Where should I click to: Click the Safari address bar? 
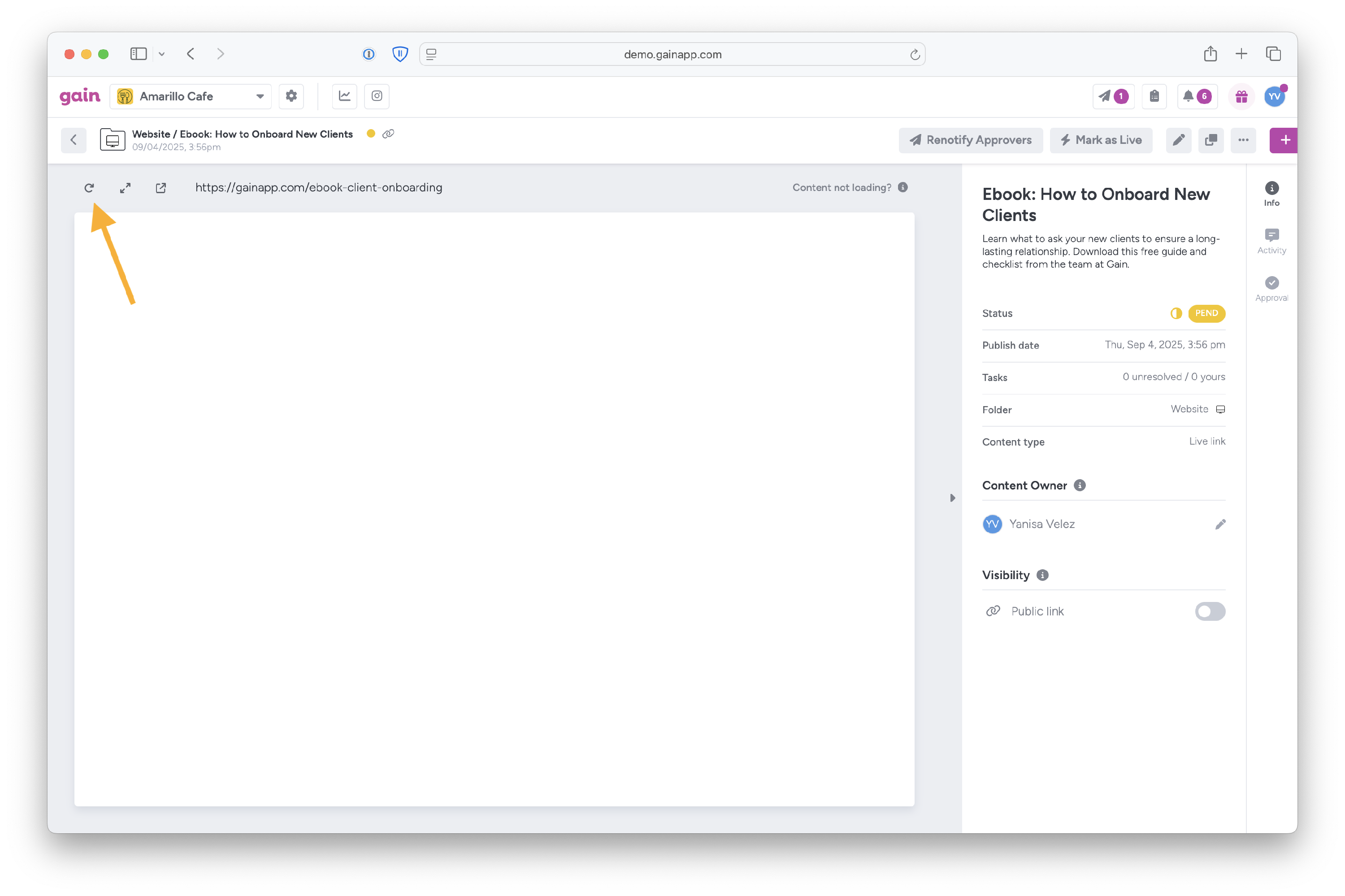pos(672,54)
